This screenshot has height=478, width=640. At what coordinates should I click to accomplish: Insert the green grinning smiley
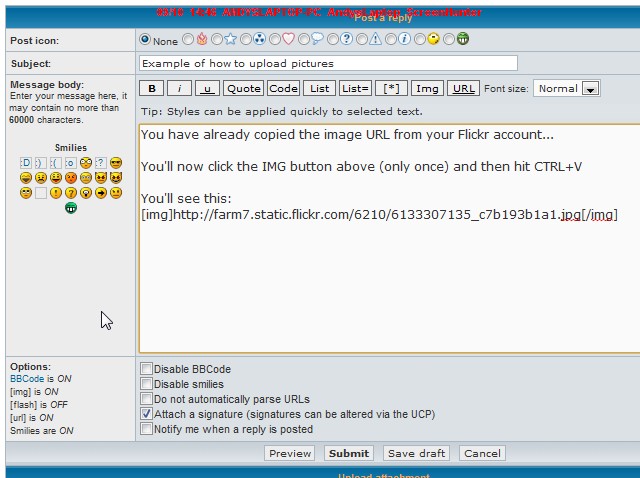tap(71, 208)
